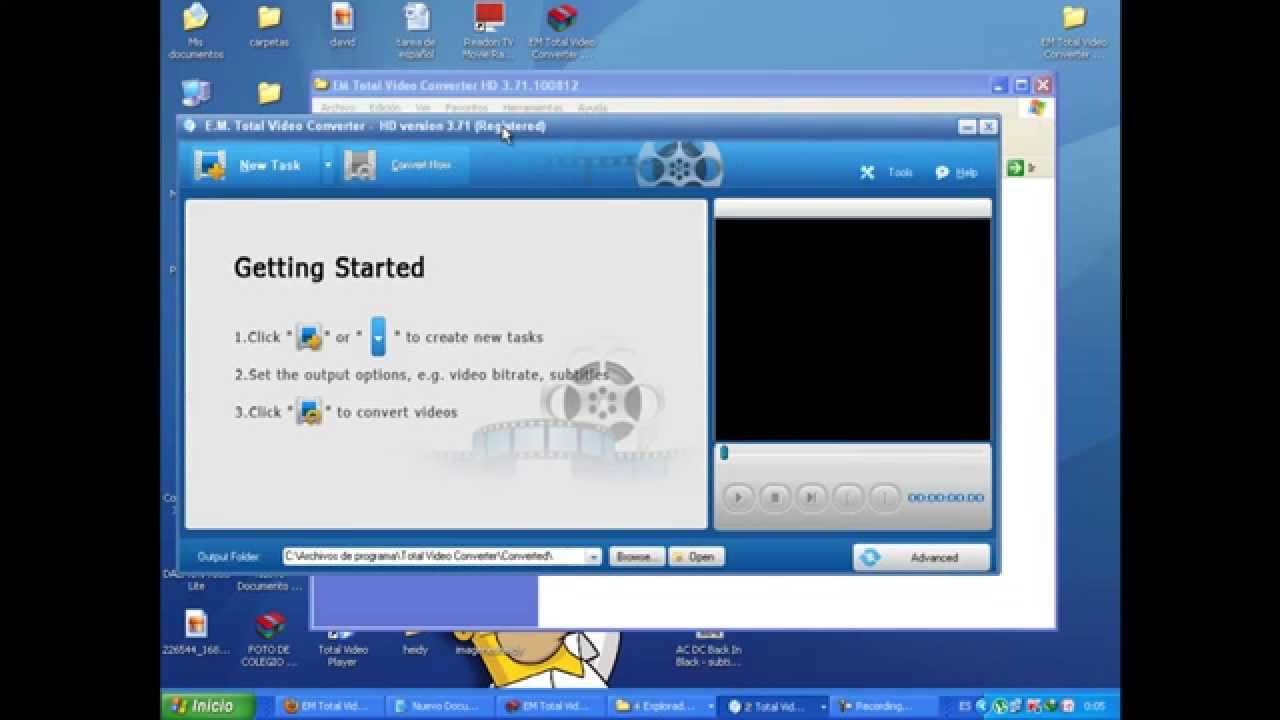The width and height of the screenshot is (1280, 720).
Task: Click the fifth round preview control button
Action: coord(884,497)
